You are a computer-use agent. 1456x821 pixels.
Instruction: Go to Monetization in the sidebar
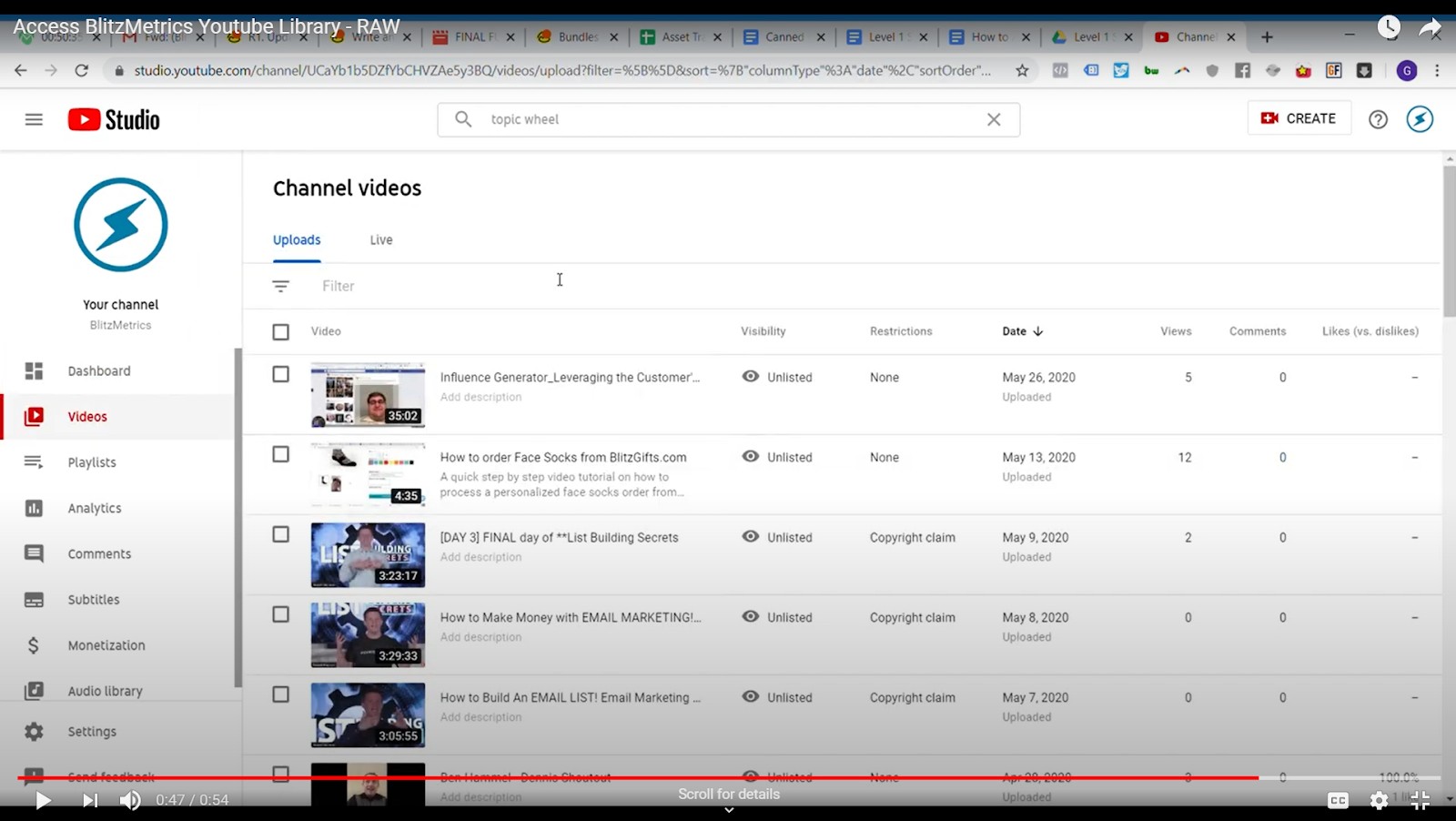pos(106,645)
